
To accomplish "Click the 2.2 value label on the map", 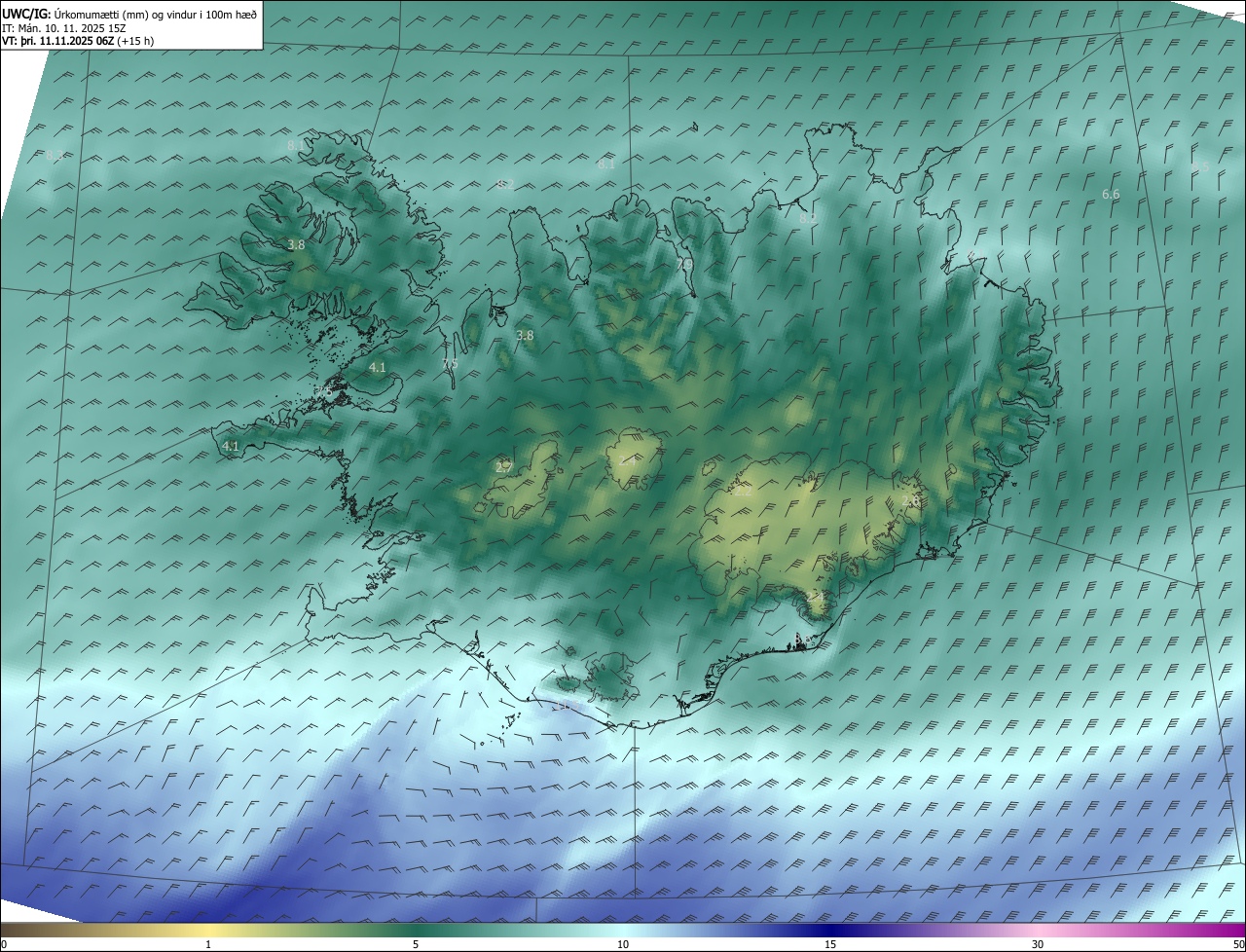I will (x=743, y=492).
